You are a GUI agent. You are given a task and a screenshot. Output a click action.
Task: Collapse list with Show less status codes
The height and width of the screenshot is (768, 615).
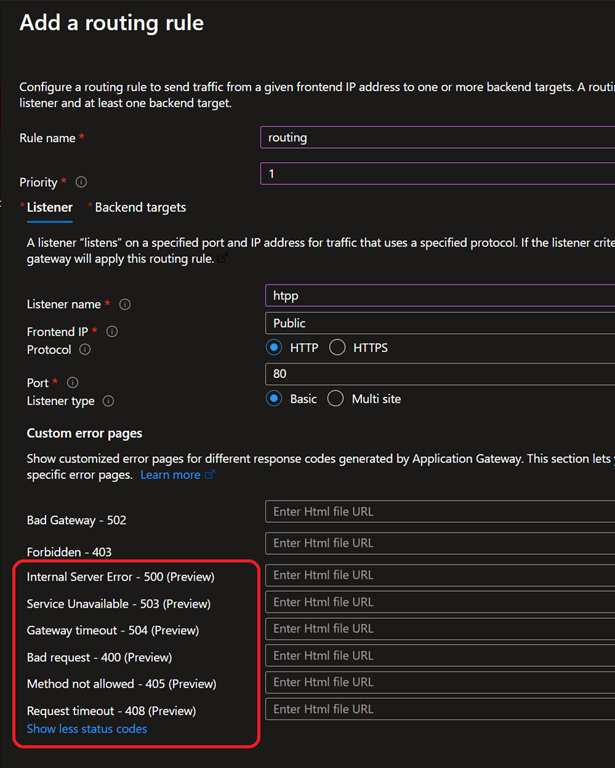click(87, 729)
